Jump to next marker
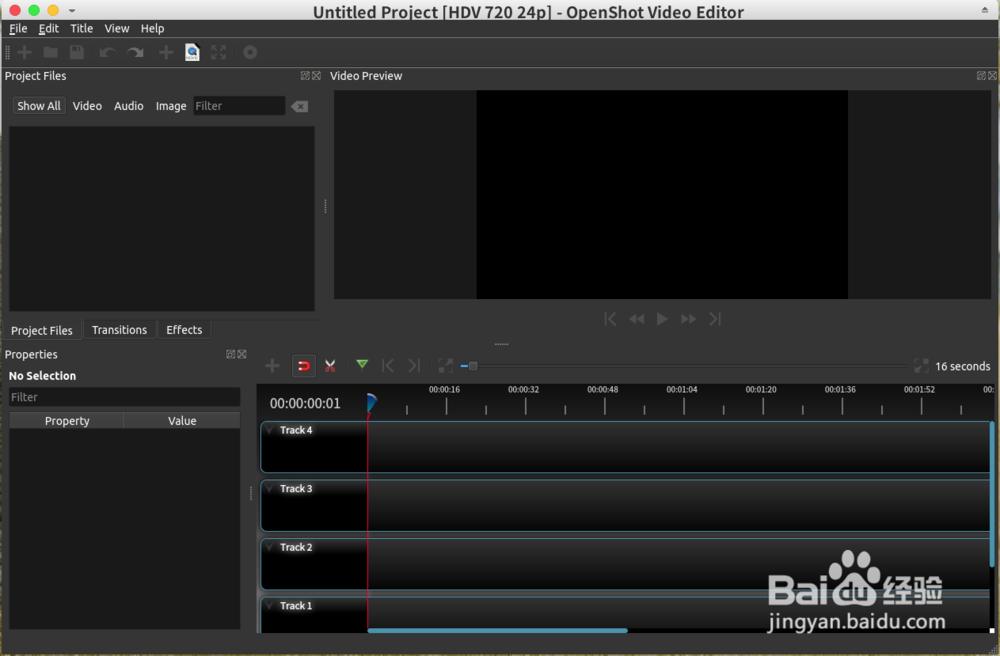The height and width of the screenshot is (656, 1000). (x=414, y=365)
